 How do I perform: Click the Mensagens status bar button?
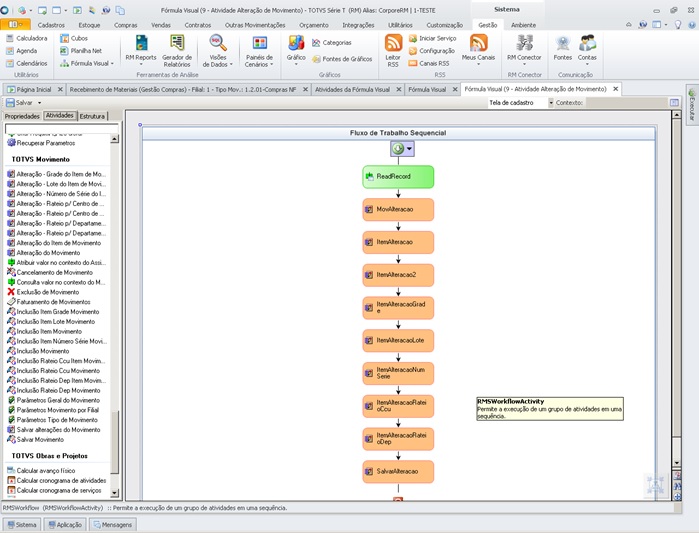111,524
